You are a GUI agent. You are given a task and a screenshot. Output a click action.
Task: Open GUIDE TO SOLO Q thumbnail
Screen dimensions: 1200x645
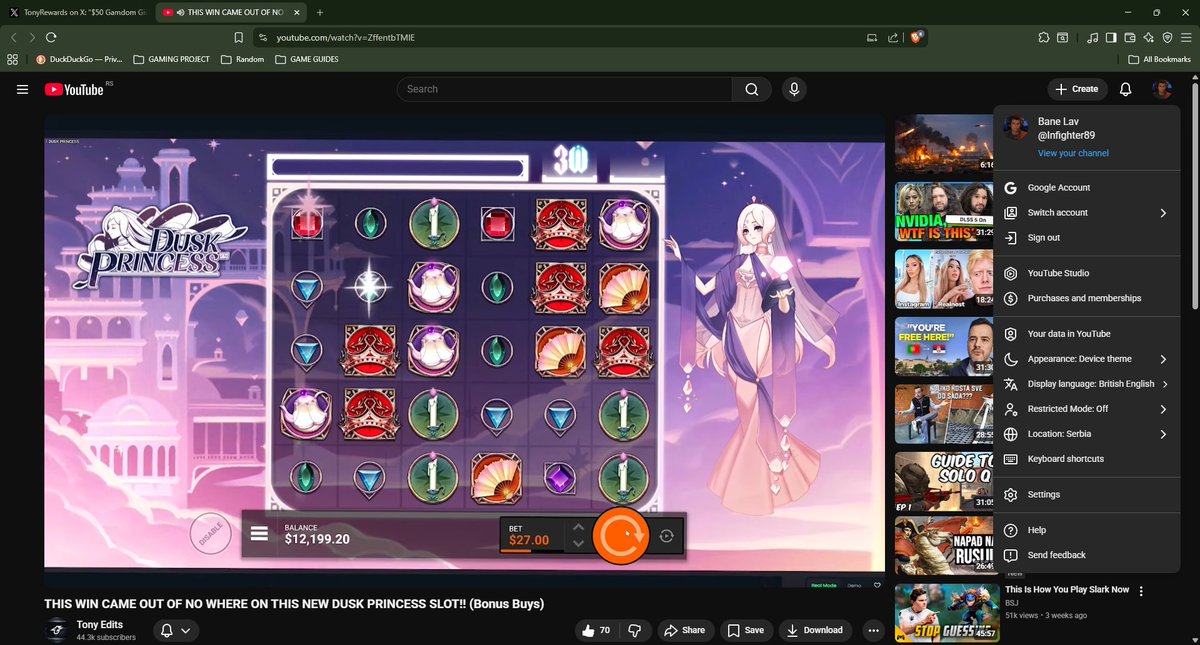point(944,480)
